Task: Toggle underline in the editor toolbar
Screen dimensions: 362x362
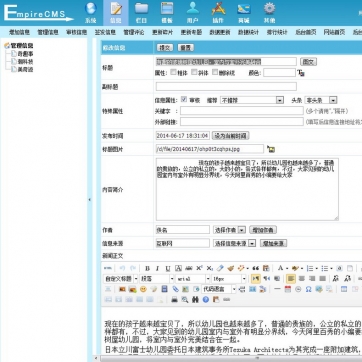Action: tap(168, 268)
